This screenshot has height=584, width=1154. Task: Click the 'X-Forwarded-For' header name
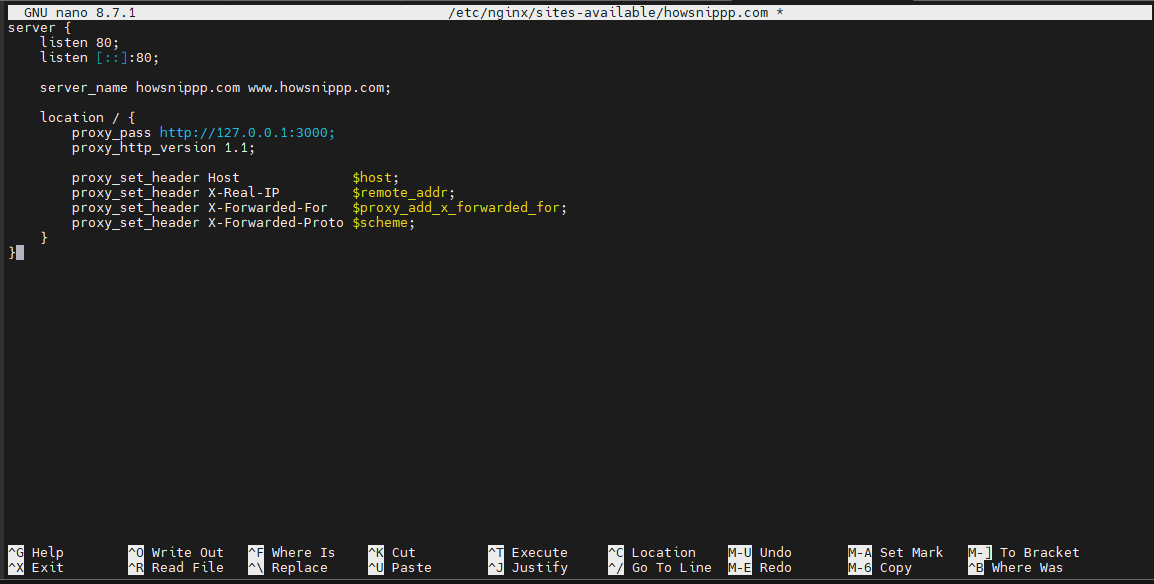point(268,207)
